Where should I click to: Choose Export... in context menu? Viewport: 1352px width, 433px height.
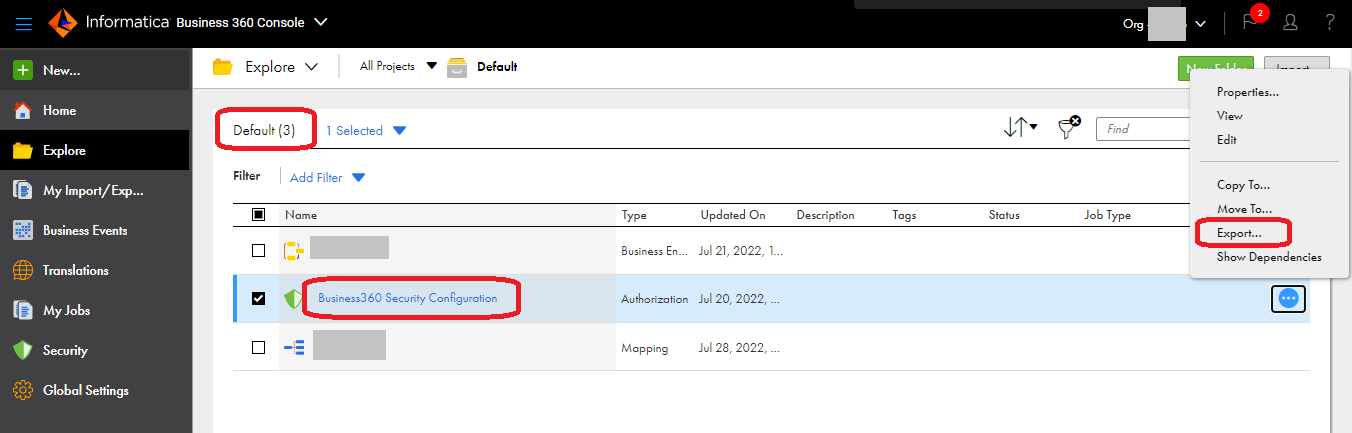[x=1239, y=233]
